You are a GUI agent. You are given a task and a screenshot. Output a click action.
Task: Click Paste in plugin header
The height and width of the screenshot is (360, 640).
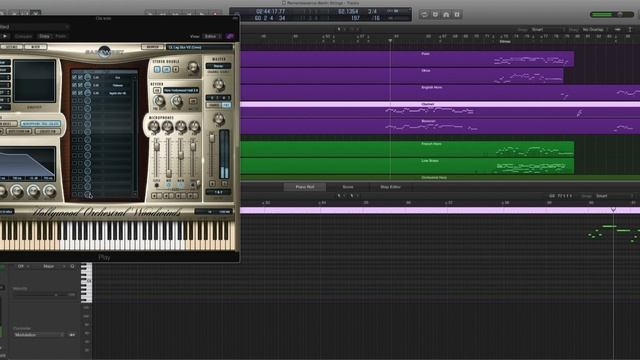click(60, 36)
